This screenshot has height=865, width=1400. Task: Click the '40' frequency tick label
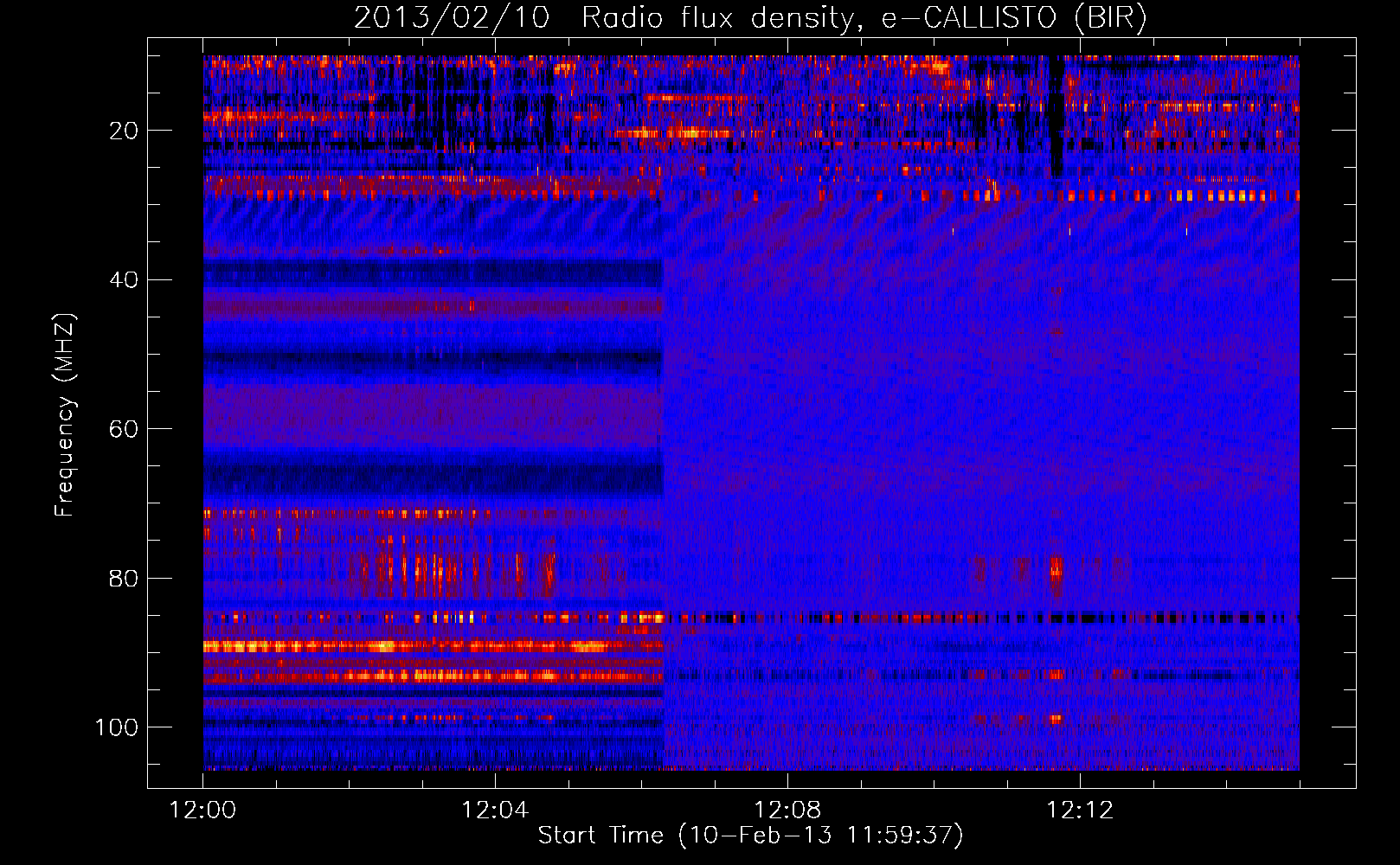pos(124,280)
